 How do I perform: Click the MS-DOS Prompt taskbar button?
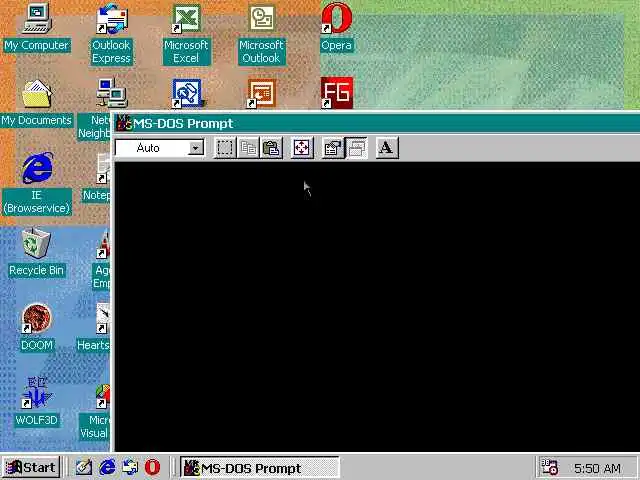point(259,467)
